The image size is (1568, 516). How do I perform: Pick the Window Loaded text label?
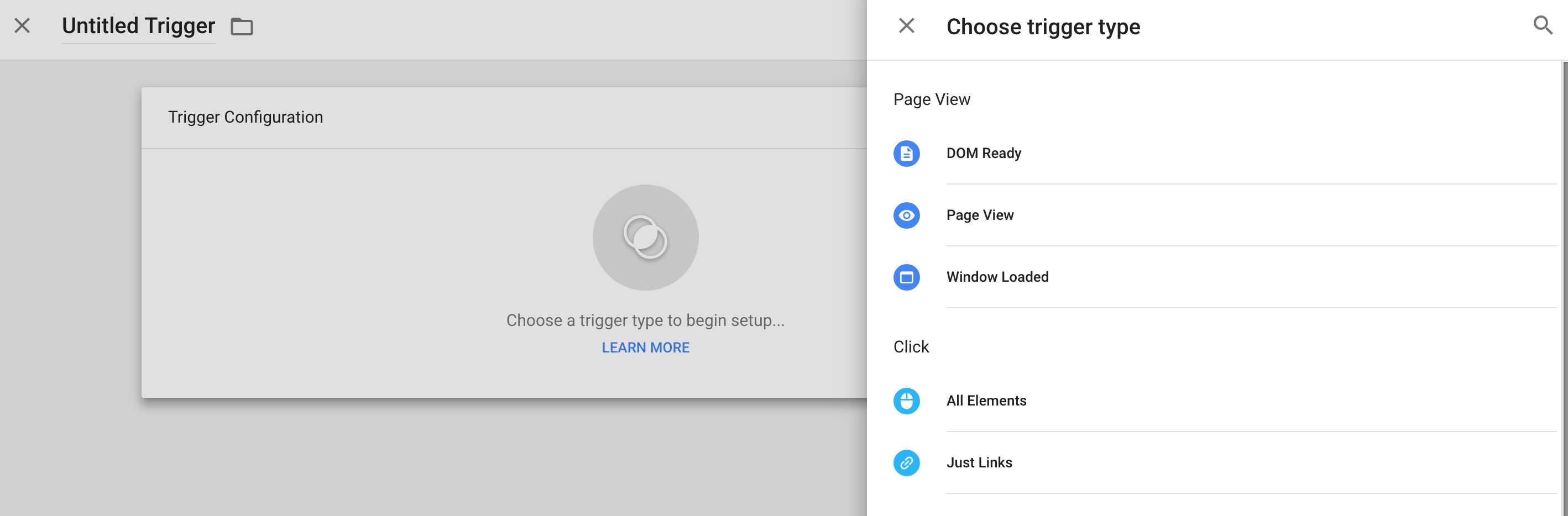(997, 277)
